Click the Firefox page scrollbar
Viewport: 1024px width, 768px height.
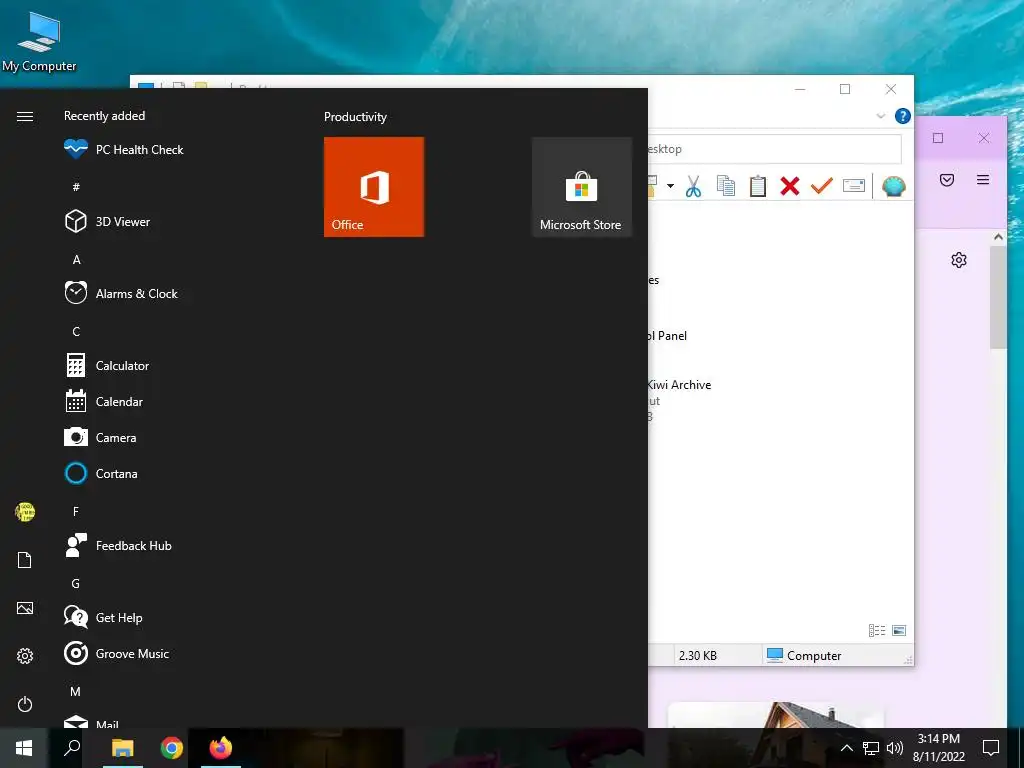click(998, 297)
